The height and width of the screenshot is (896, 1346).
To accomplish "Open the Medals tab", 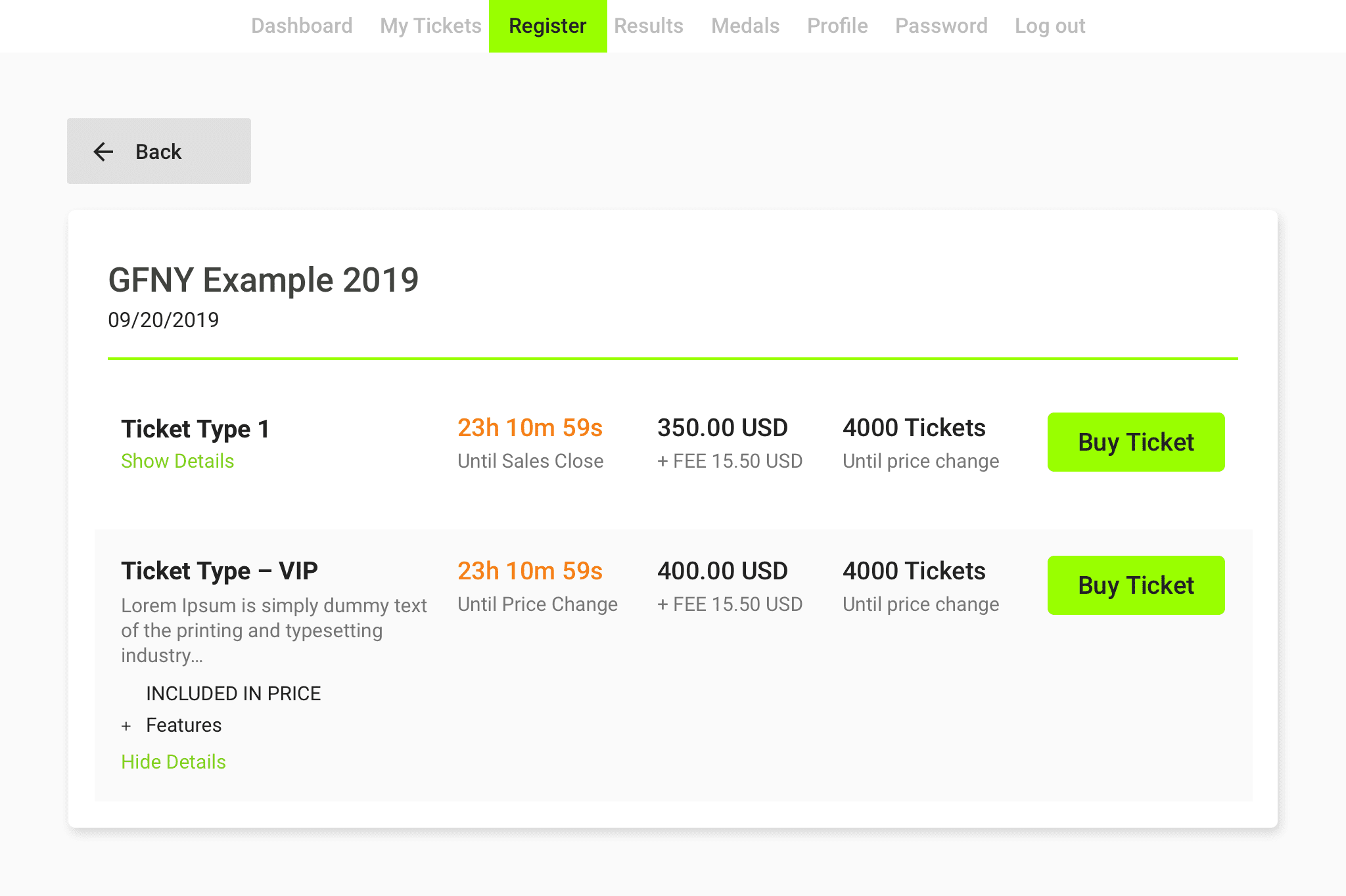I will tap(745, 26).
